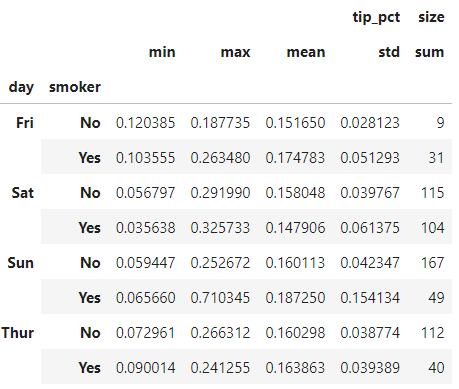This screenshot has height=389, width=459.
Task: Click the max column header
Action: [x=235, y=52]
